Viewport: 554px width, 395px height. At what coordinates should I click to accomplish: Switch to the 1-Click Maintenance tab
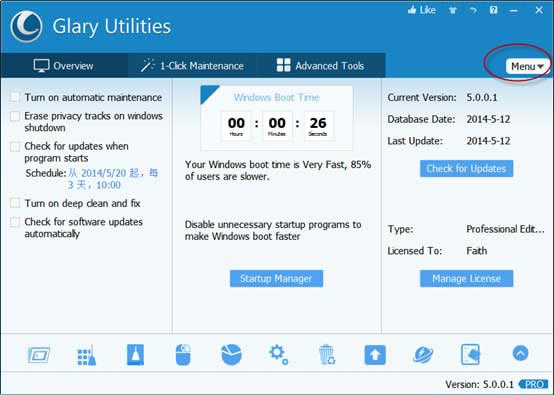[x=192, y=65]
